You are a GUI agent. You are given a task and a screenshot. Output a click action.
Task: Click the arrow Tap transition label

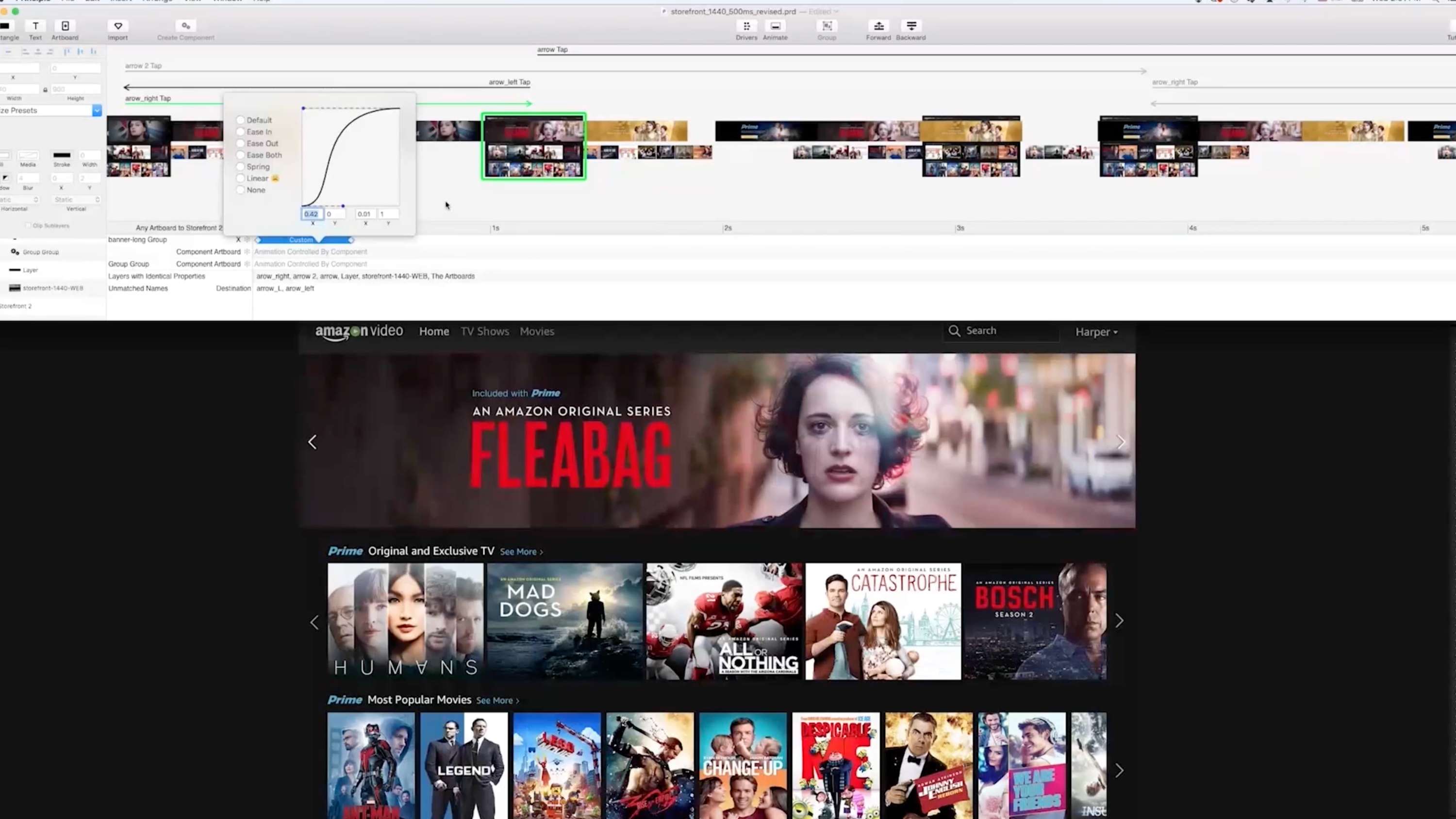[552, 50]
